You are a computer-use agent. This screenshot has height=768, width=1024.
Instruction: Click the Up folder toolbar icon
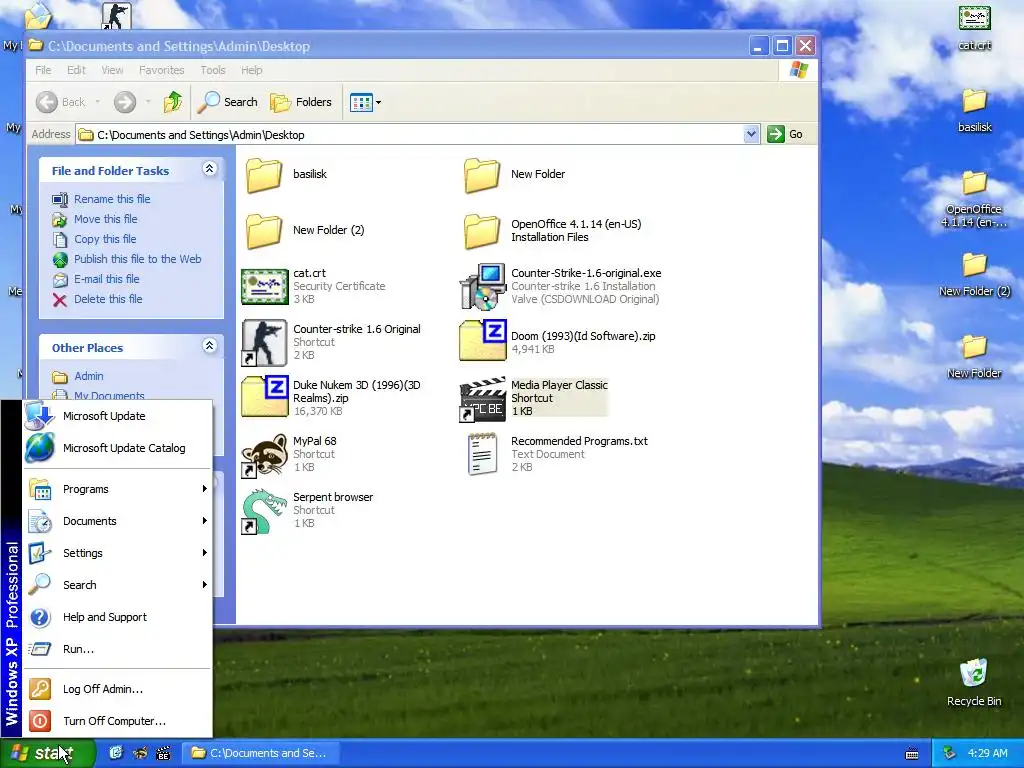[172, 102]
